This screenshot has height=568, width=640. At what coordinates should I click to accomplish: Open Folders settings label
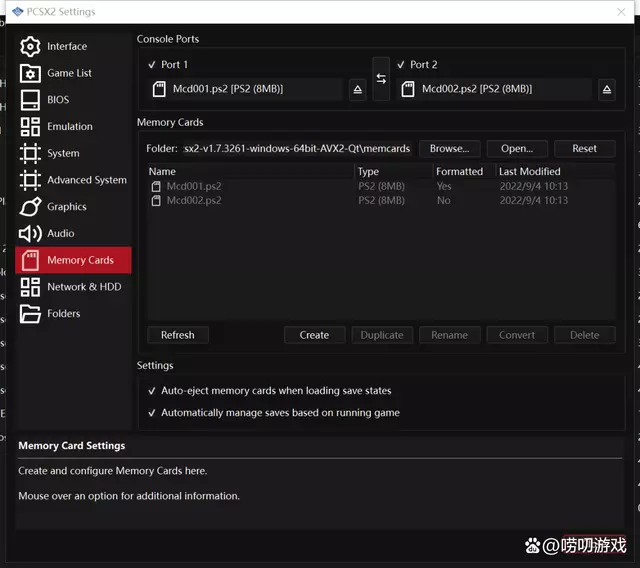(x=64, y=314)
